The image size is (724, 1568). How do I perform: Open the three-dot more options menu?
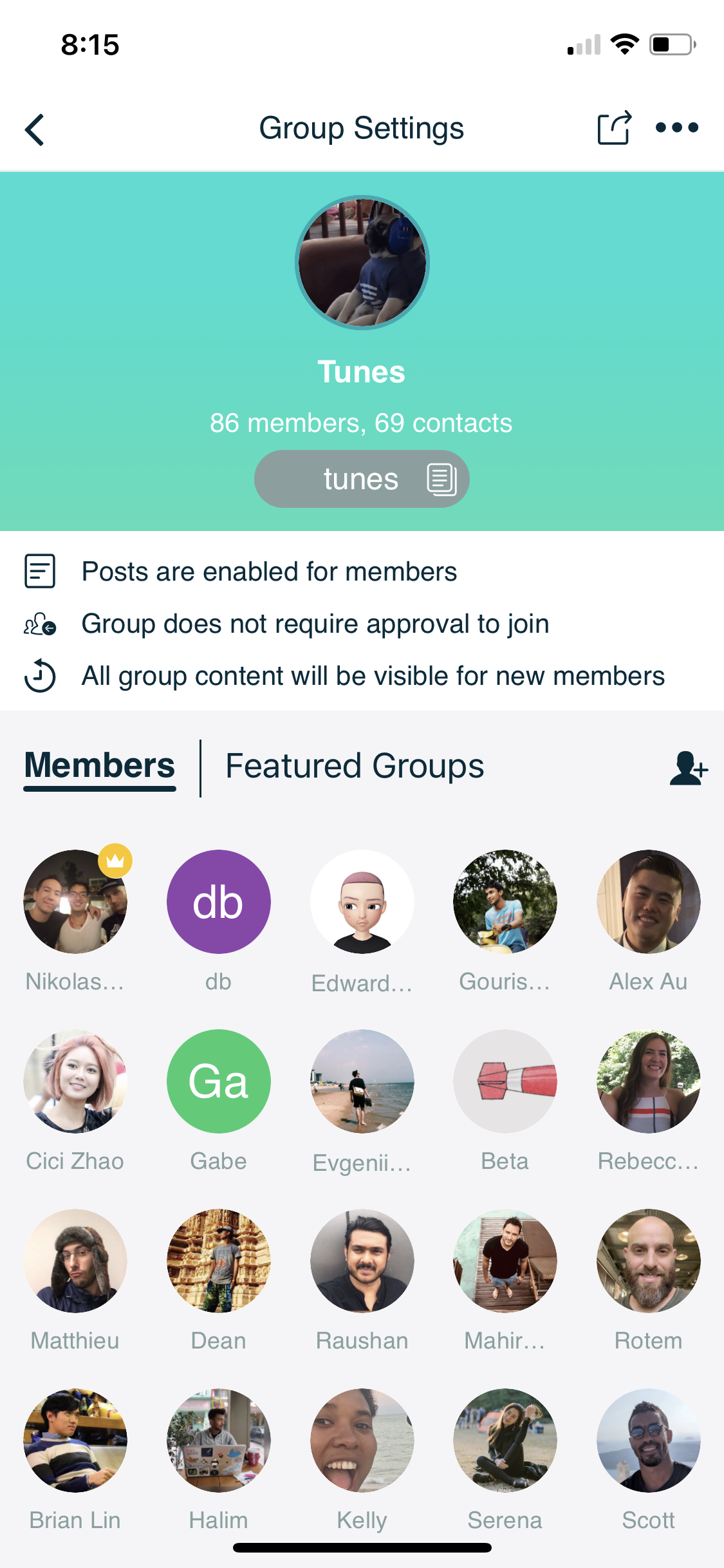click(676, 127)
